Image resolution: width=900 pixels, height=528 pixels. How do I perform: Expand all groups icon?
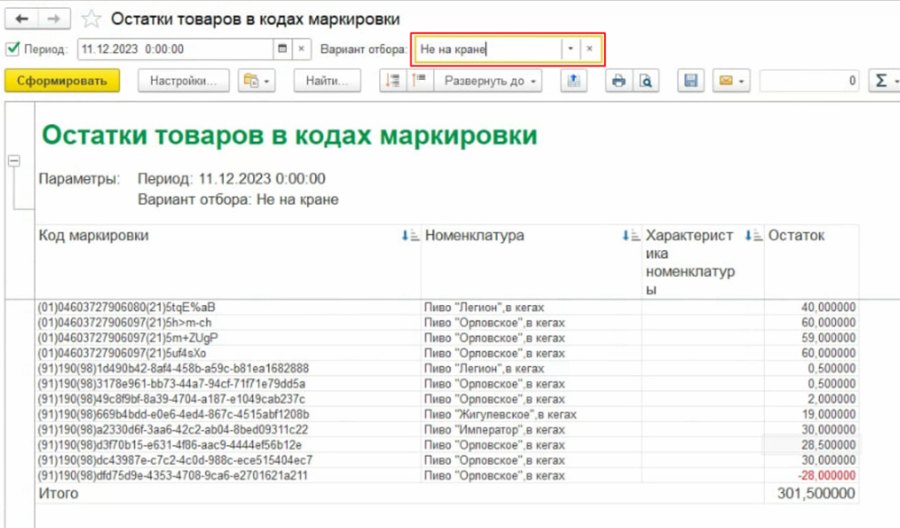coord(420,81)
